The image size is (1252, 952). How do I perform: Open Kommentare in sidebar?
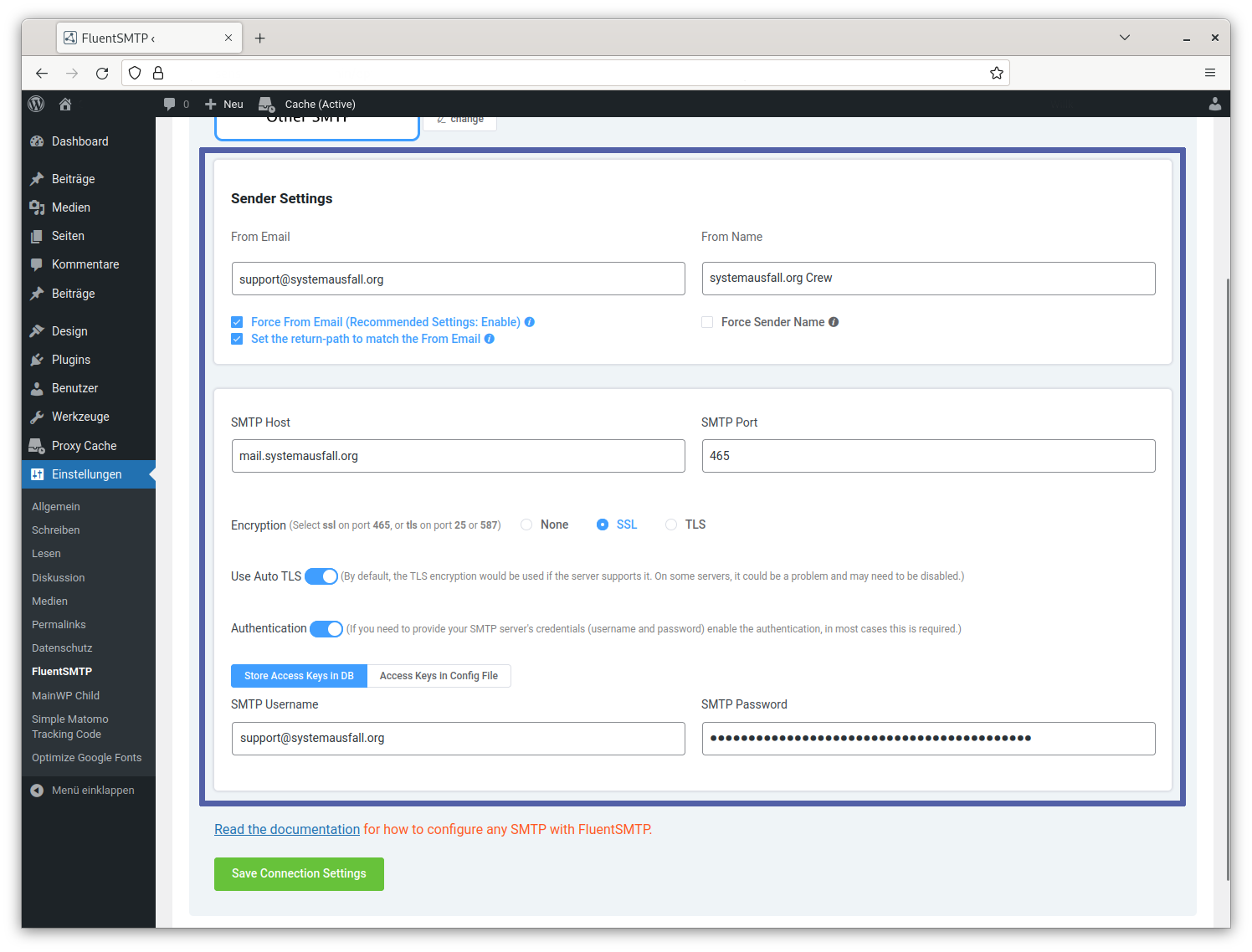89,264
